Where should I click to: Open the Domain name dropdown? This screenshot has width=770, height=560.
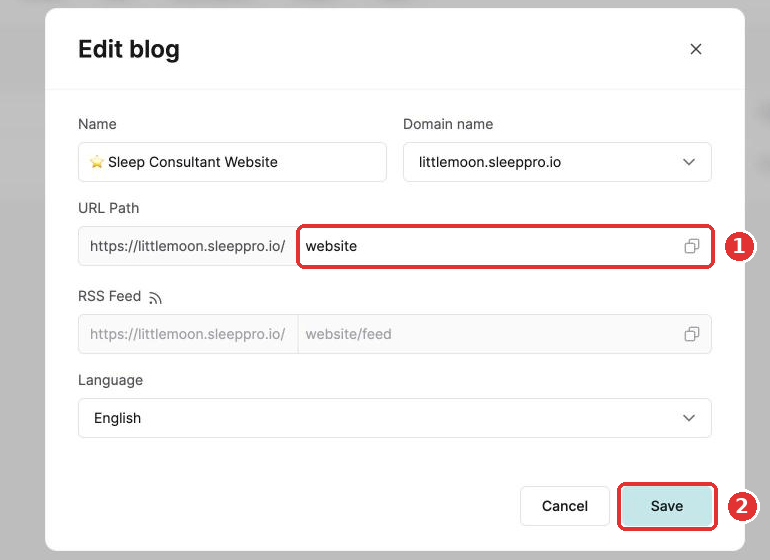click(557, 162)
